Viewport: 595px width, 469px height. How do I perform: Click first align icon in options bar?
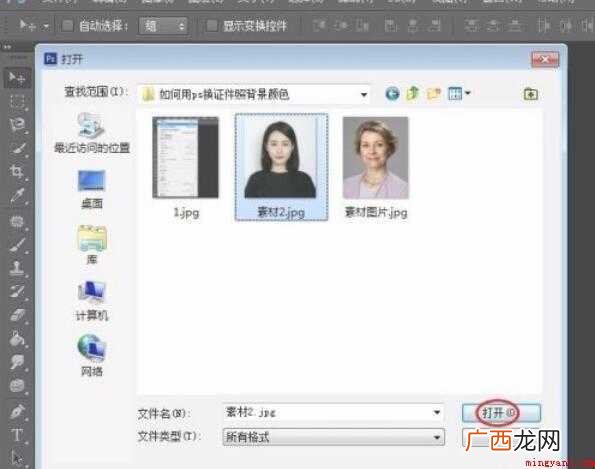click(319, 26)
